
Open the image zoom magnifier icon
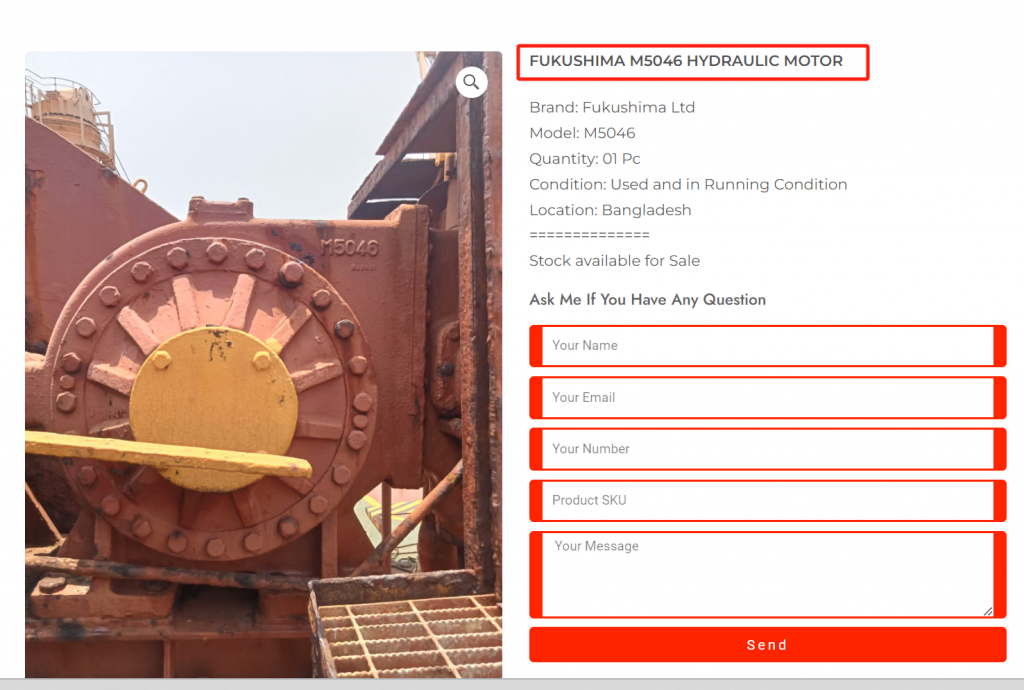pos(471,82)
